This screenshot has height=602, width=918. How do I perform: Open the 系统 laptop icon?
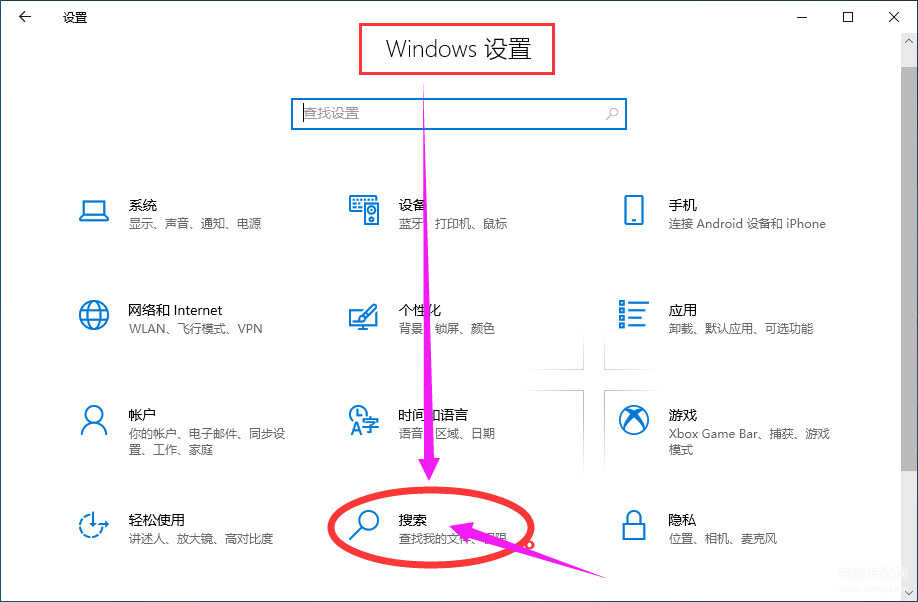pos(94,211)
